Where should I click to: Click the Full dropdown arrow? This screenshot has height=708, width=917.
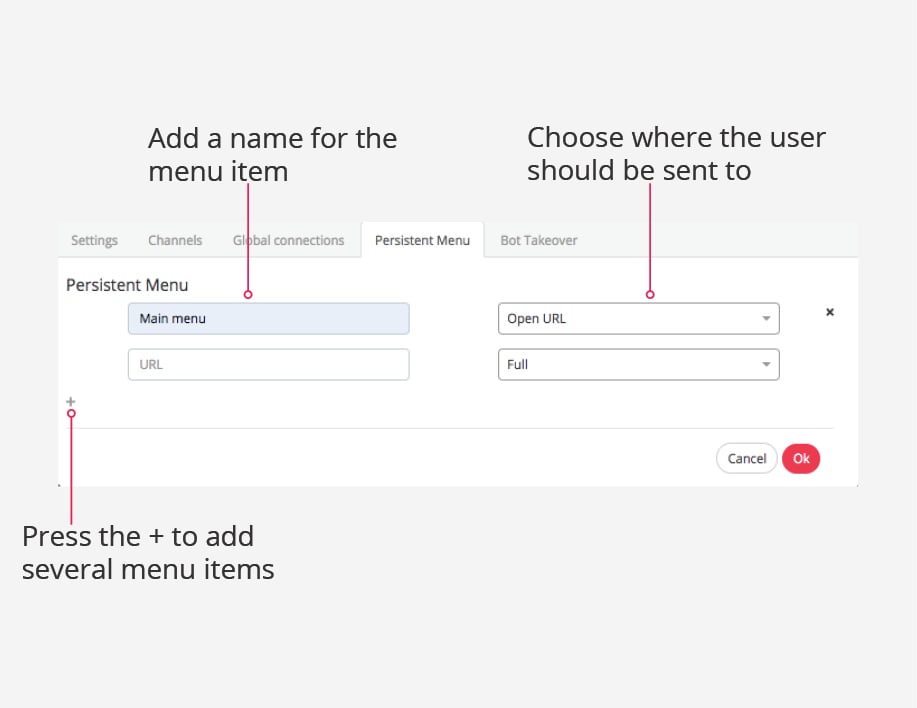pos(765,364)
